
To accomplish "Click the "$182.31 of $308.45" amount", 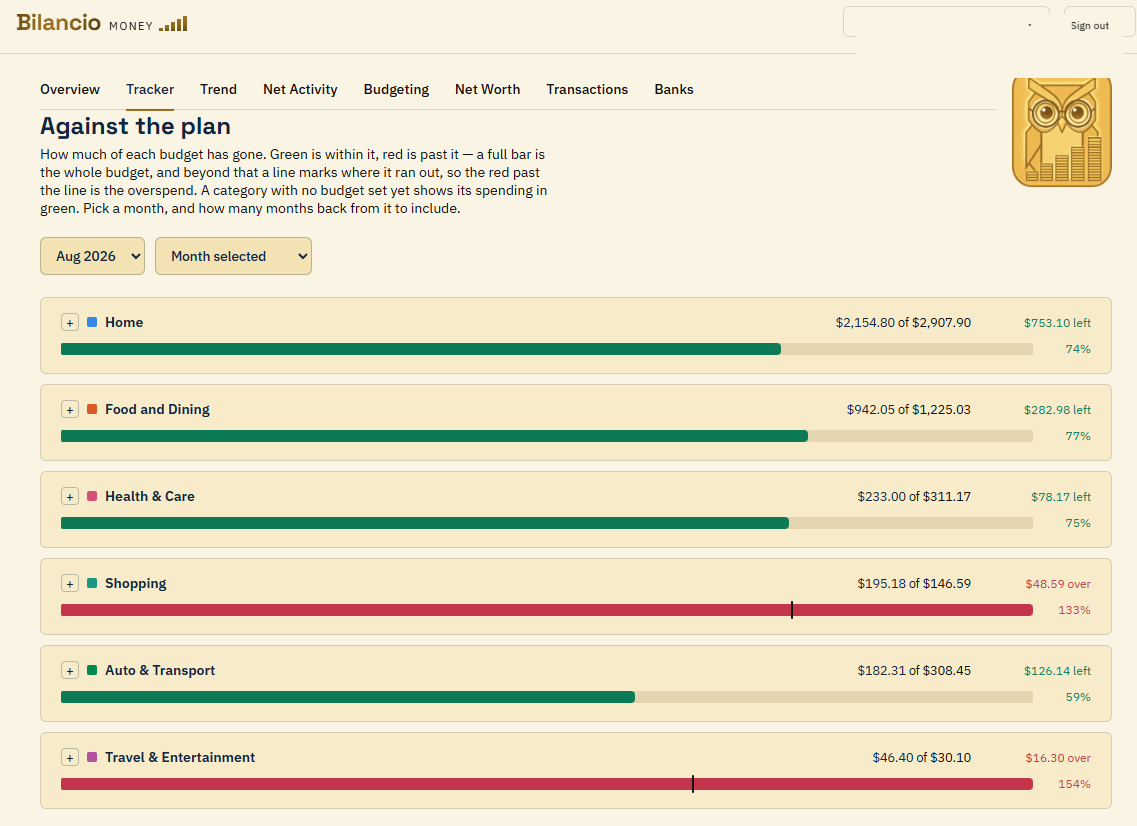I will tap(914, 671).
